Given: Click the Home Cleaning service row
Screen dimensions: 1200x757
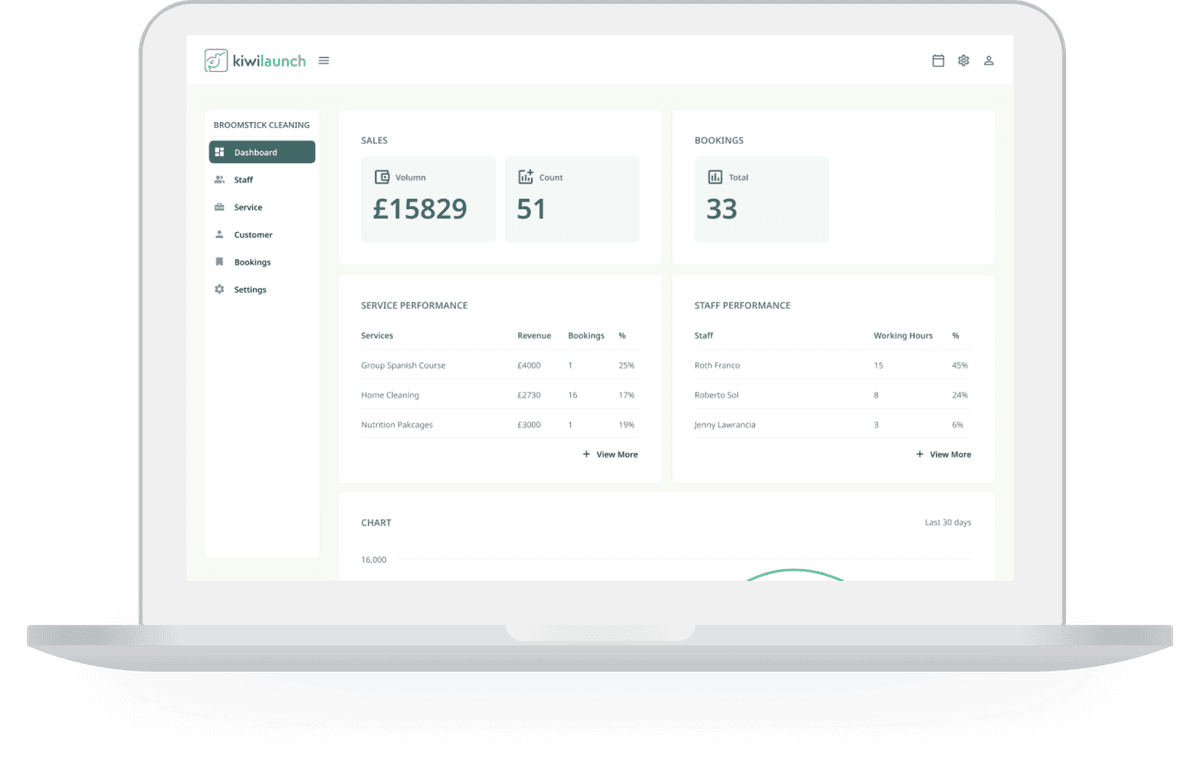Looking at the screenshot, I should click(x=500, y=395).
